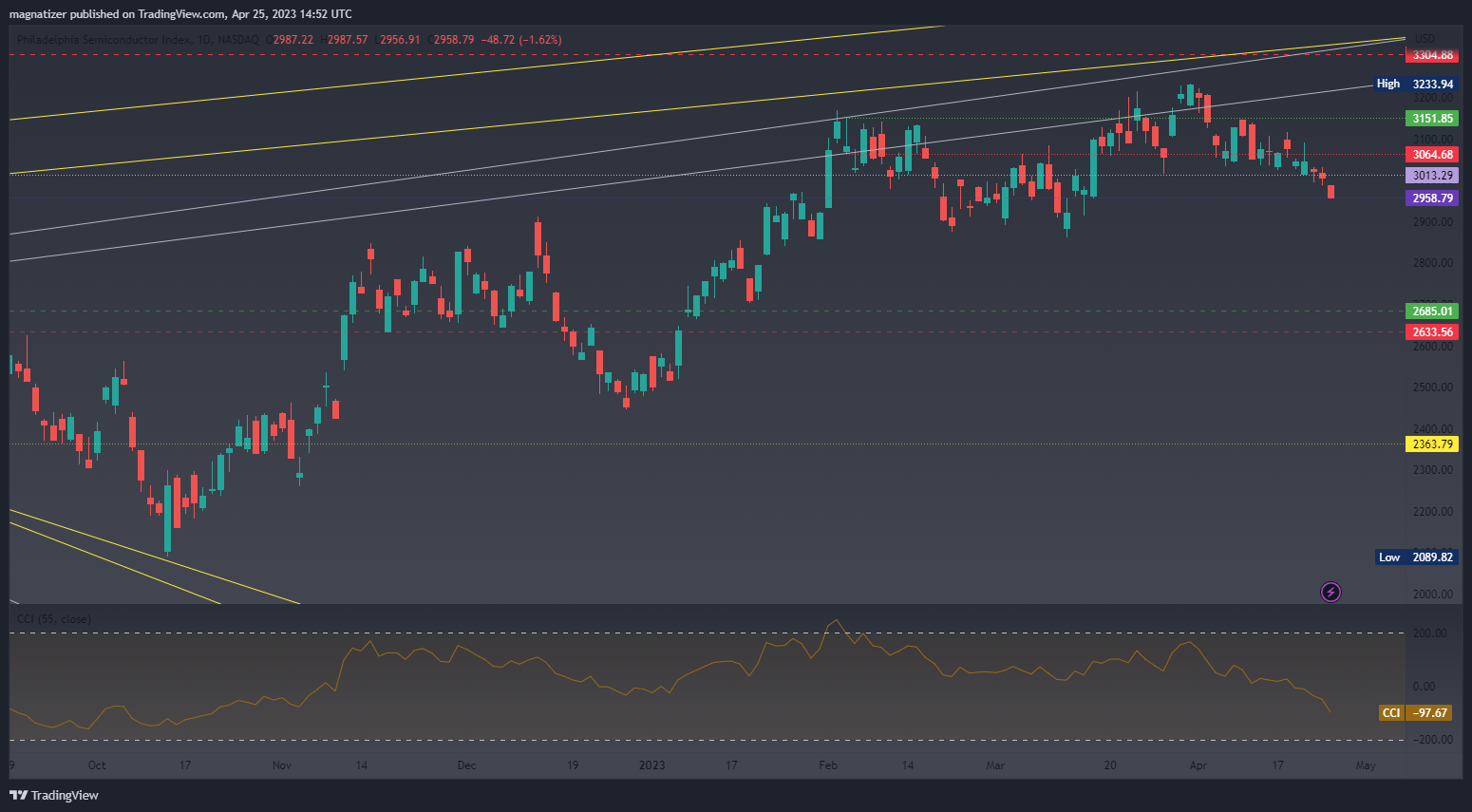Click the Philadelphia Semiconductor Index symbol title
Viewport: 1472px width, 812px height.
104,40
